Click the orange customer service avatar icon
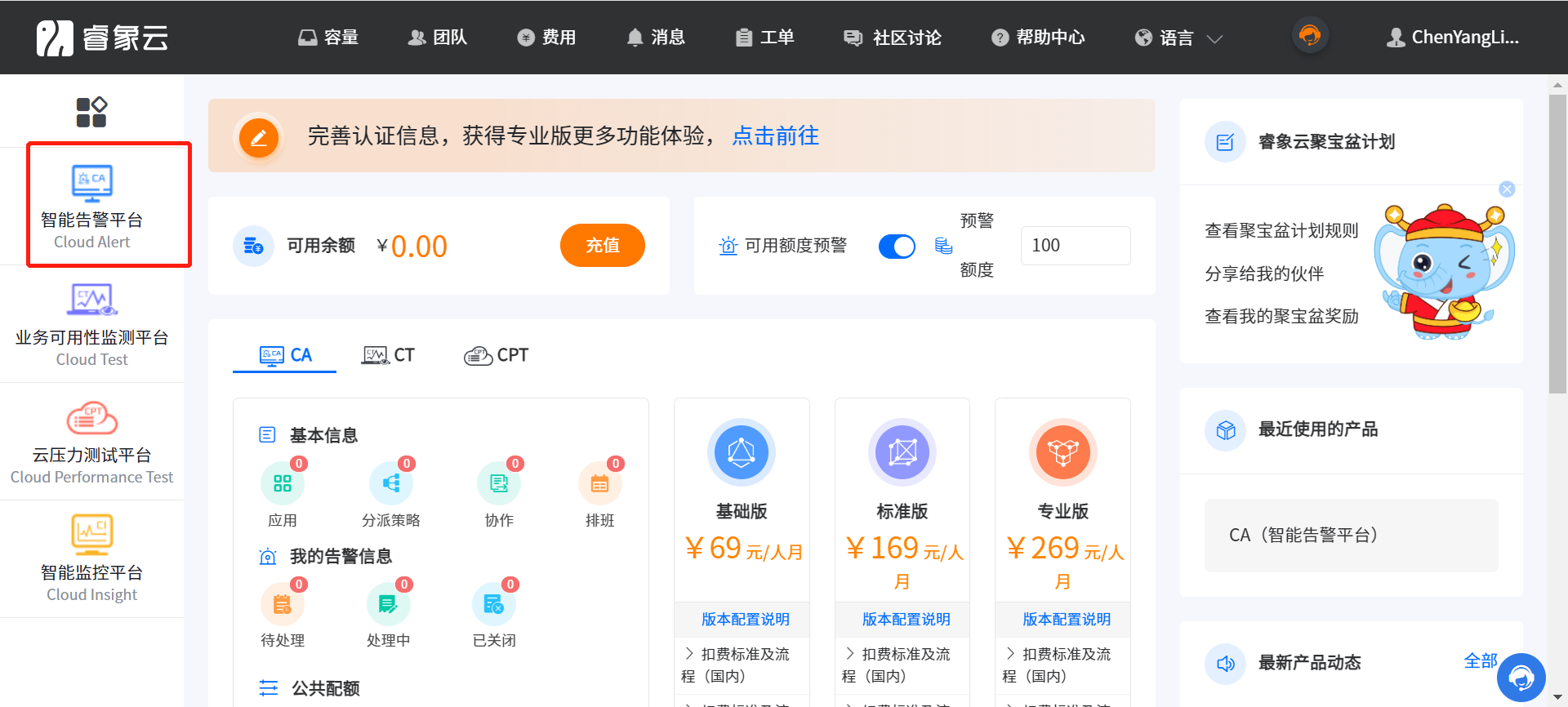 1310,36
